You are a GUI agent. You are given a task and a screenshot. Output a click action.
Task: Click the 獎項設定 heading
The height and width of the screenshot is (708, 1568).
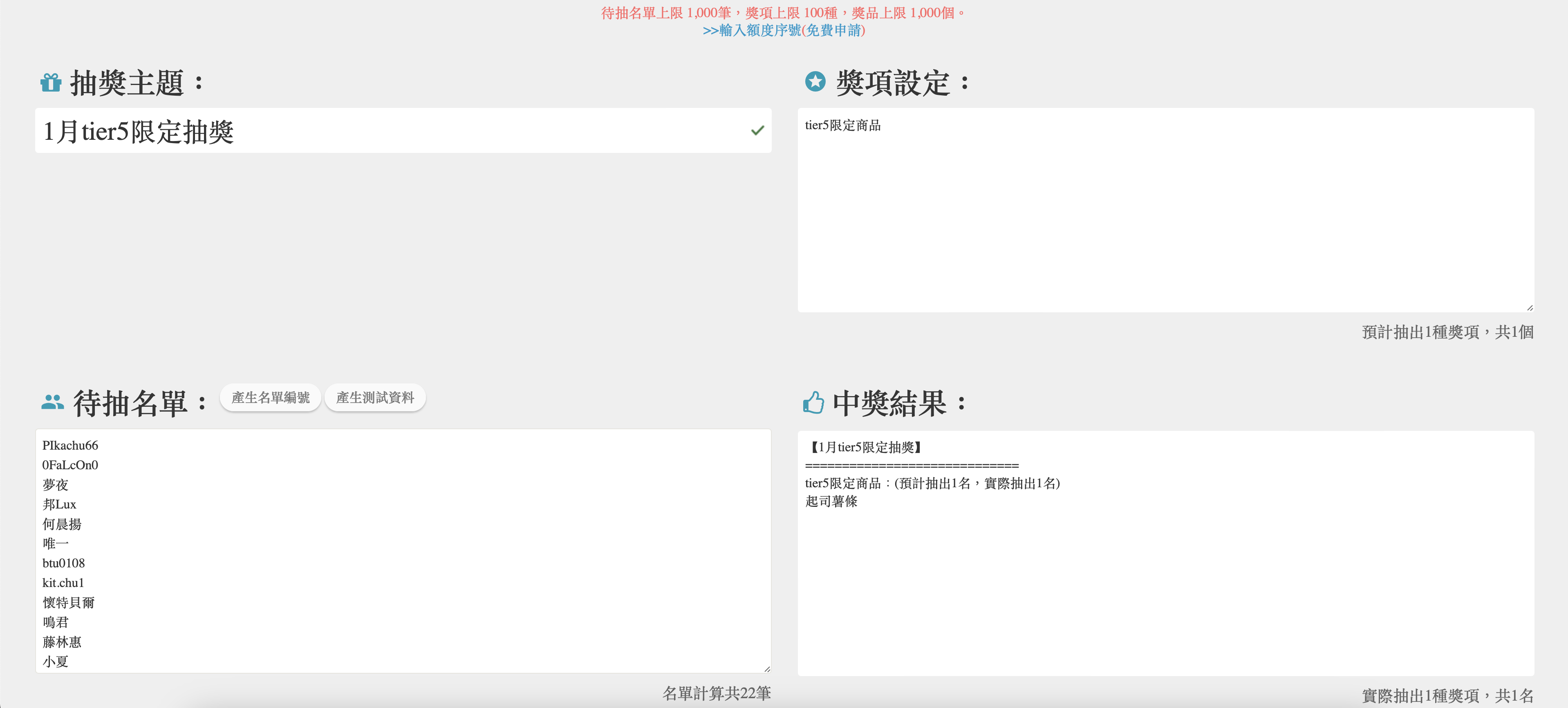903,82
